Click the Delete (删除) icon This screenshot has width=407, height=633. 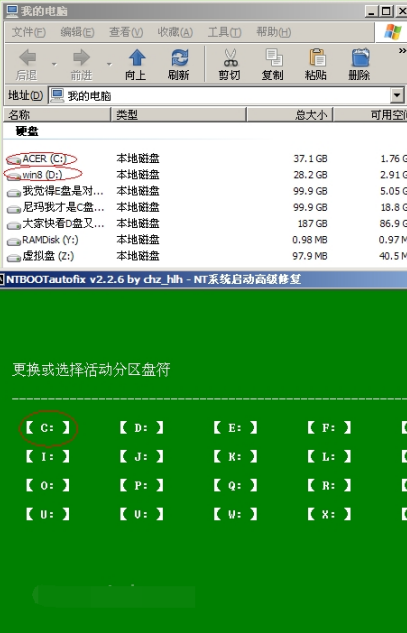click(360, 58)
